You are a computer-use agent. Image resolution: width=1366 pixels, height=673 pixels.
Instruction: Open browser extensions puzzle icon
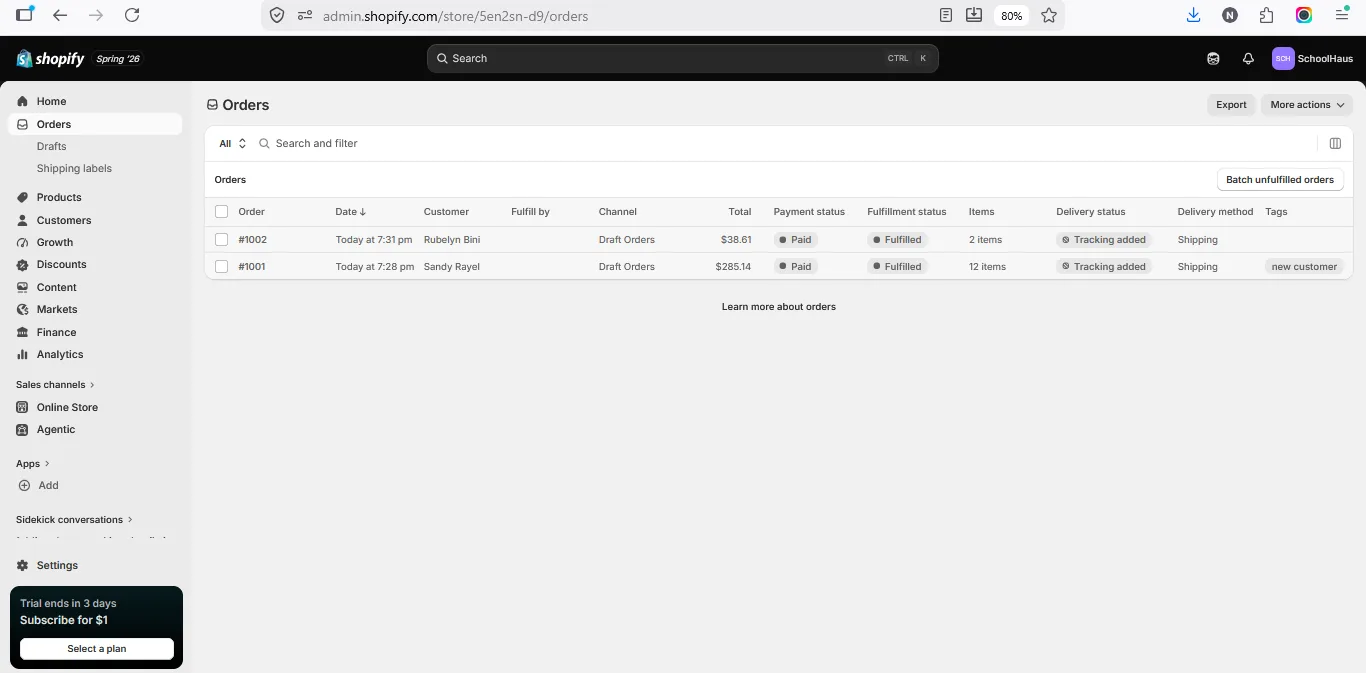[x=1267, y=15]
